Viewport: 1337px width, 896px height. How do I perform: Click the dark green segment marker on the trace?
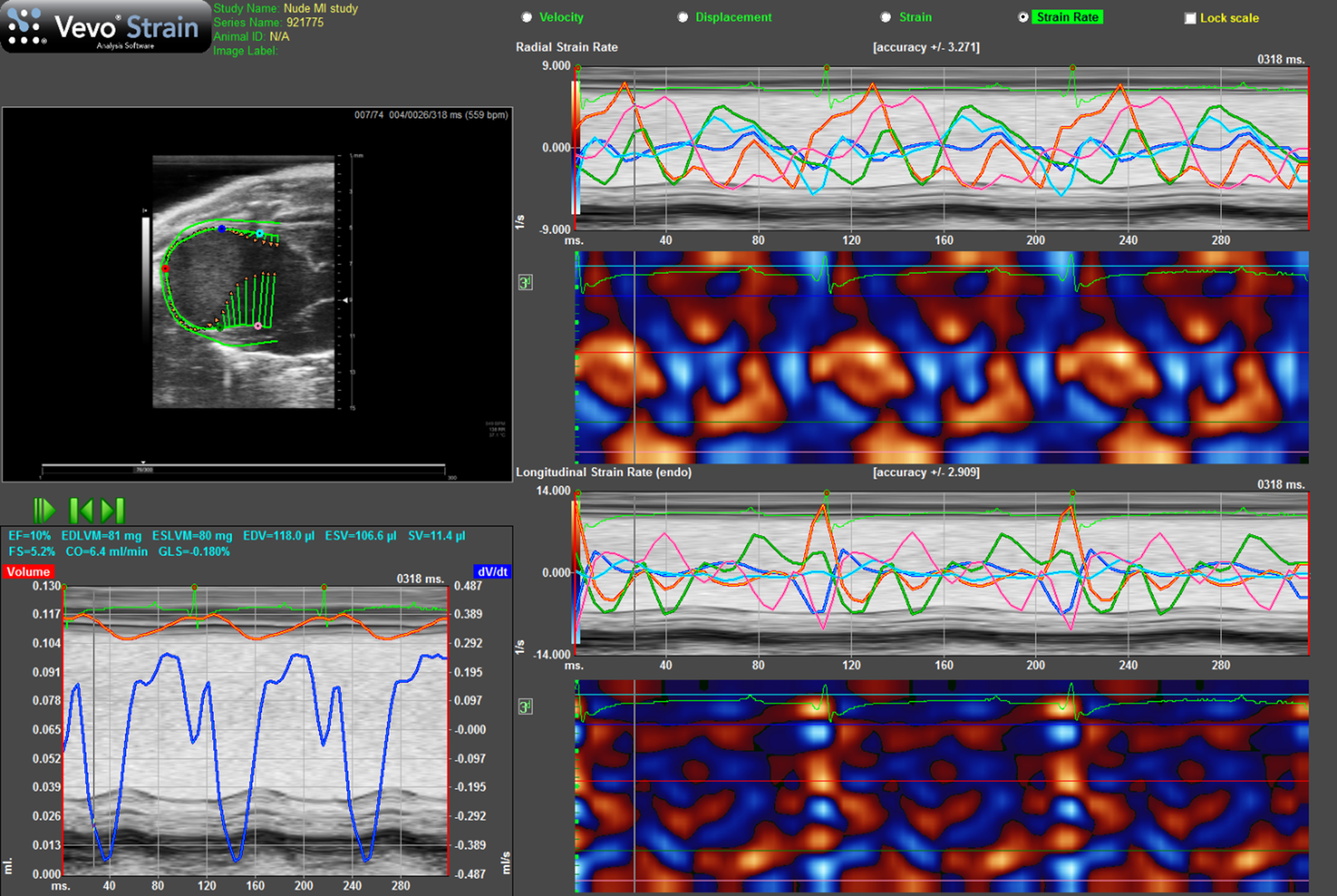(x=220, y=327)
